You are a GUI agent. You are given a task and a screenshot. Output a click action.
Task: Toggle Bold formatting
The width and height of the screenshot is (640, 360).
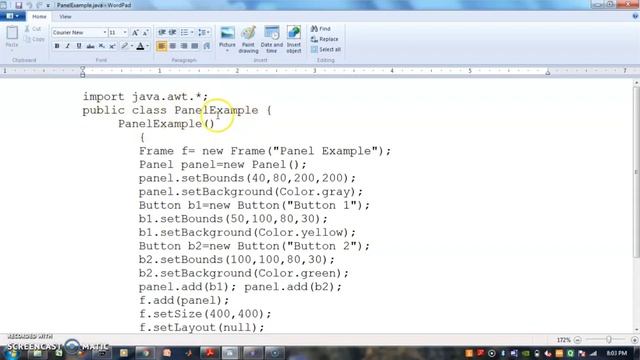[x=57, y=46]
